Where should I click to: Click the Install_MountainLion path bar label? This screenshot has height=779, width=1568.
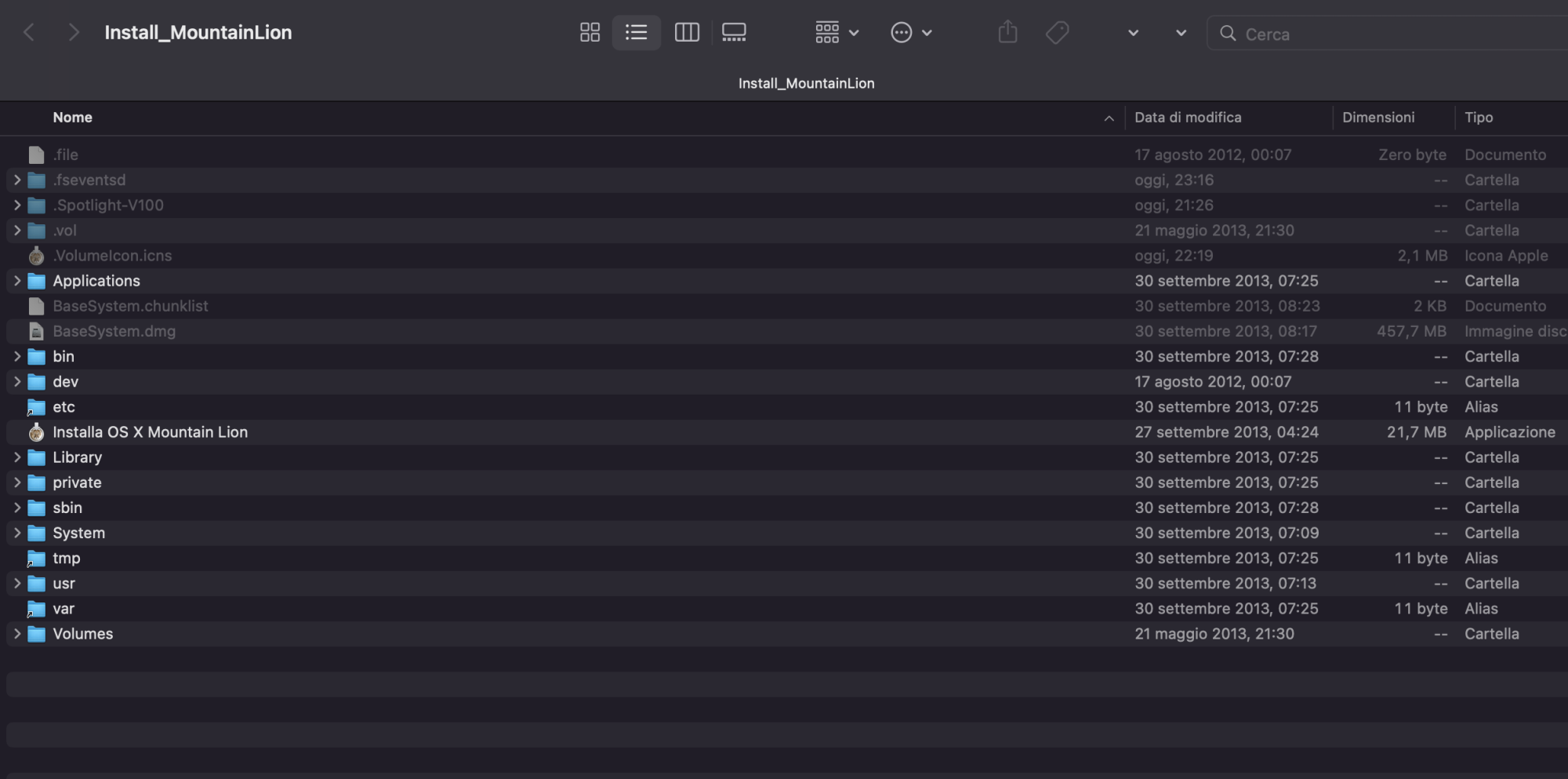806,83
